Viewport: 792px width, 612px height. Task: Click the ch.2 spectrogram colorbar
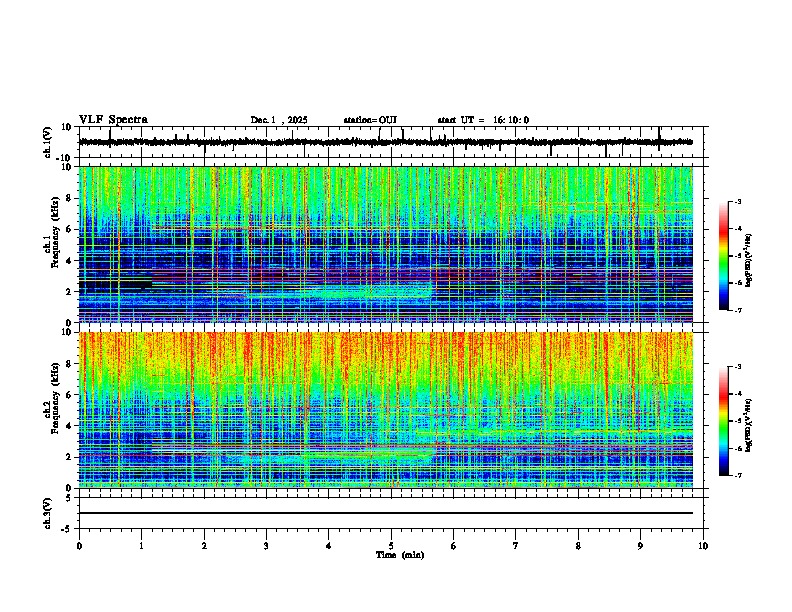tap(724, 421)
